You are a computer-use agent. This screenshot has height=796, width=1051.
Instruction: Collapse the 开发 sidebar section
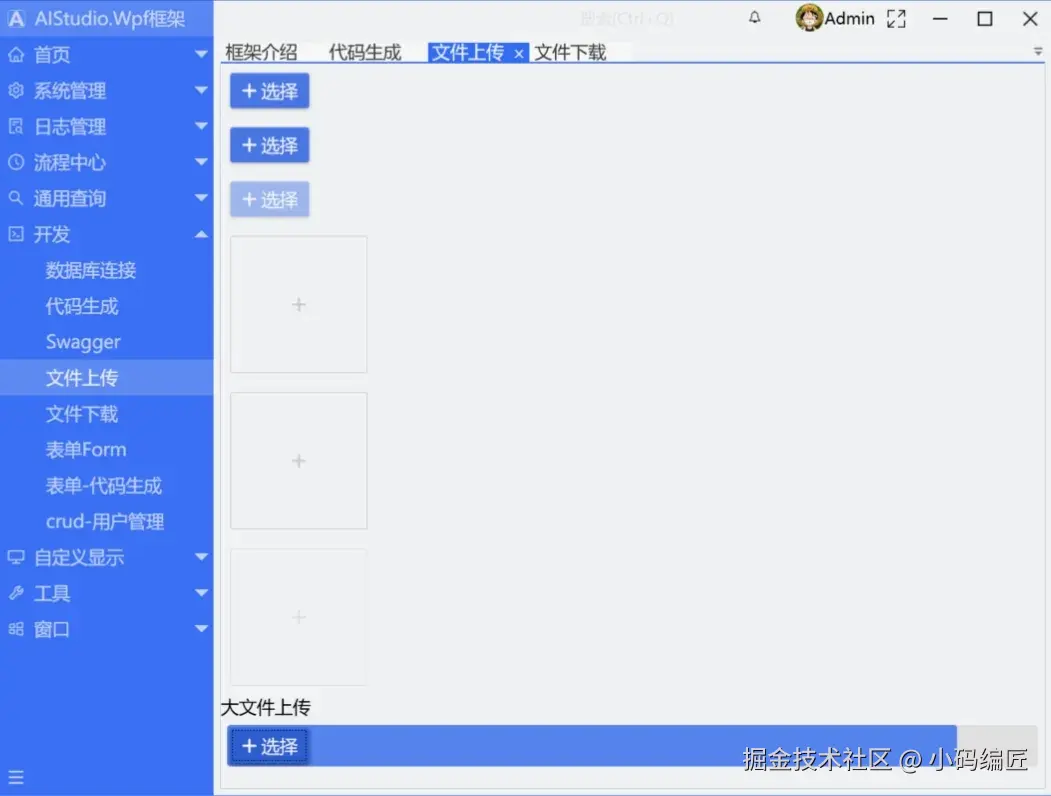coord(201,234)
